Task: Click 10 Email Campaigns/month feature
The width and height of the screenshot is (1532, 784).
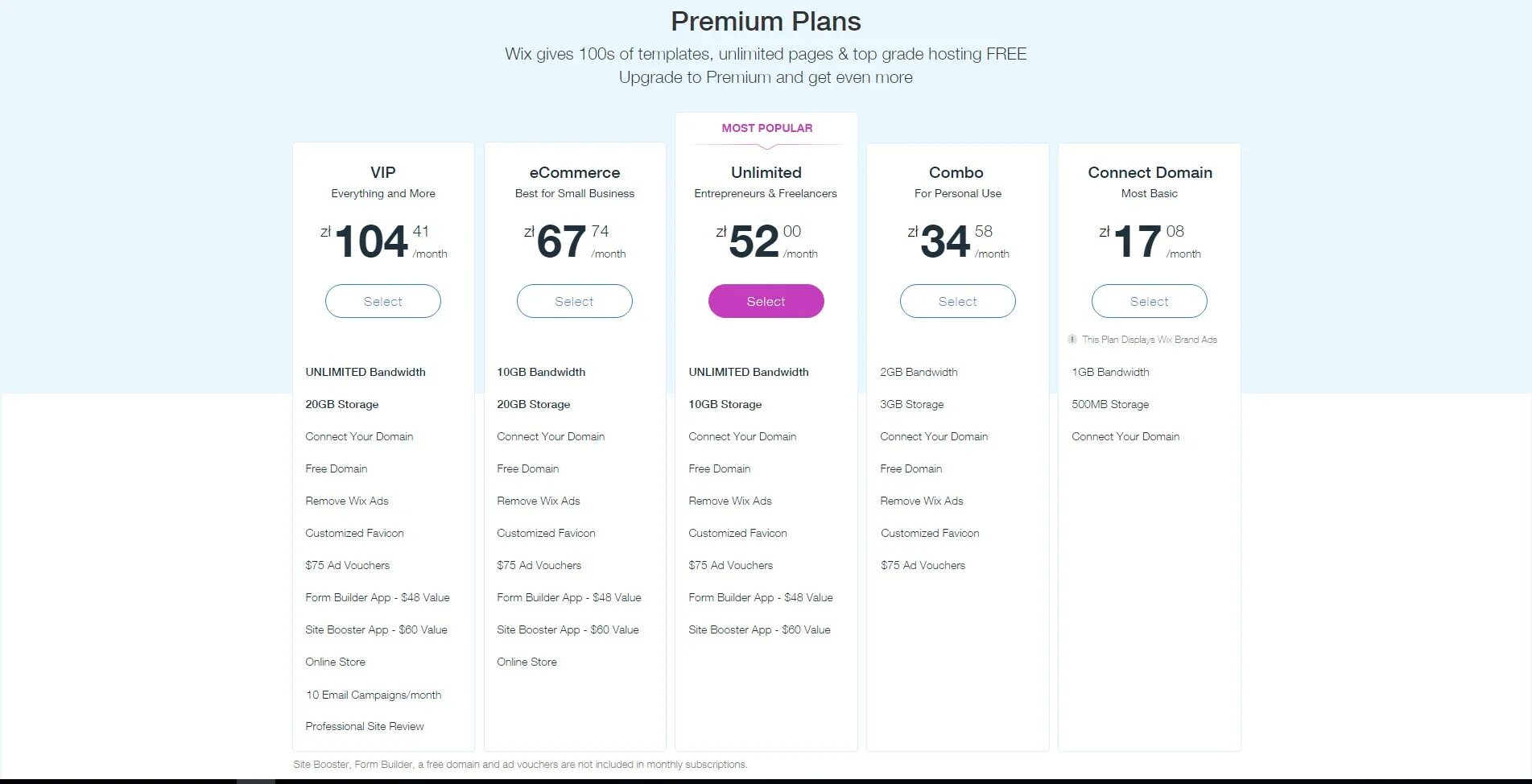Action: (x=374, y=695)
